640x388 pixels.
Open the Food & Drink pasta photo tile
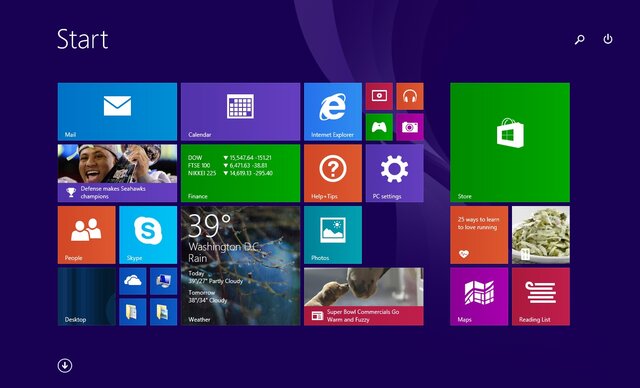(x=541, y=235)
